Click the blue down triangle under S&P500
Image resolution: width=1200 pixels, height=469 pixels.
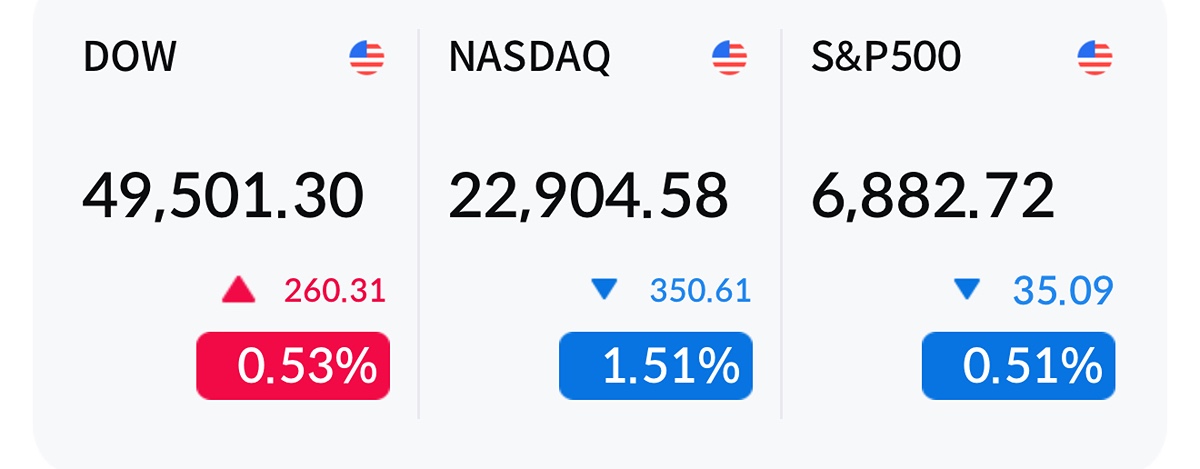point(967,290)
